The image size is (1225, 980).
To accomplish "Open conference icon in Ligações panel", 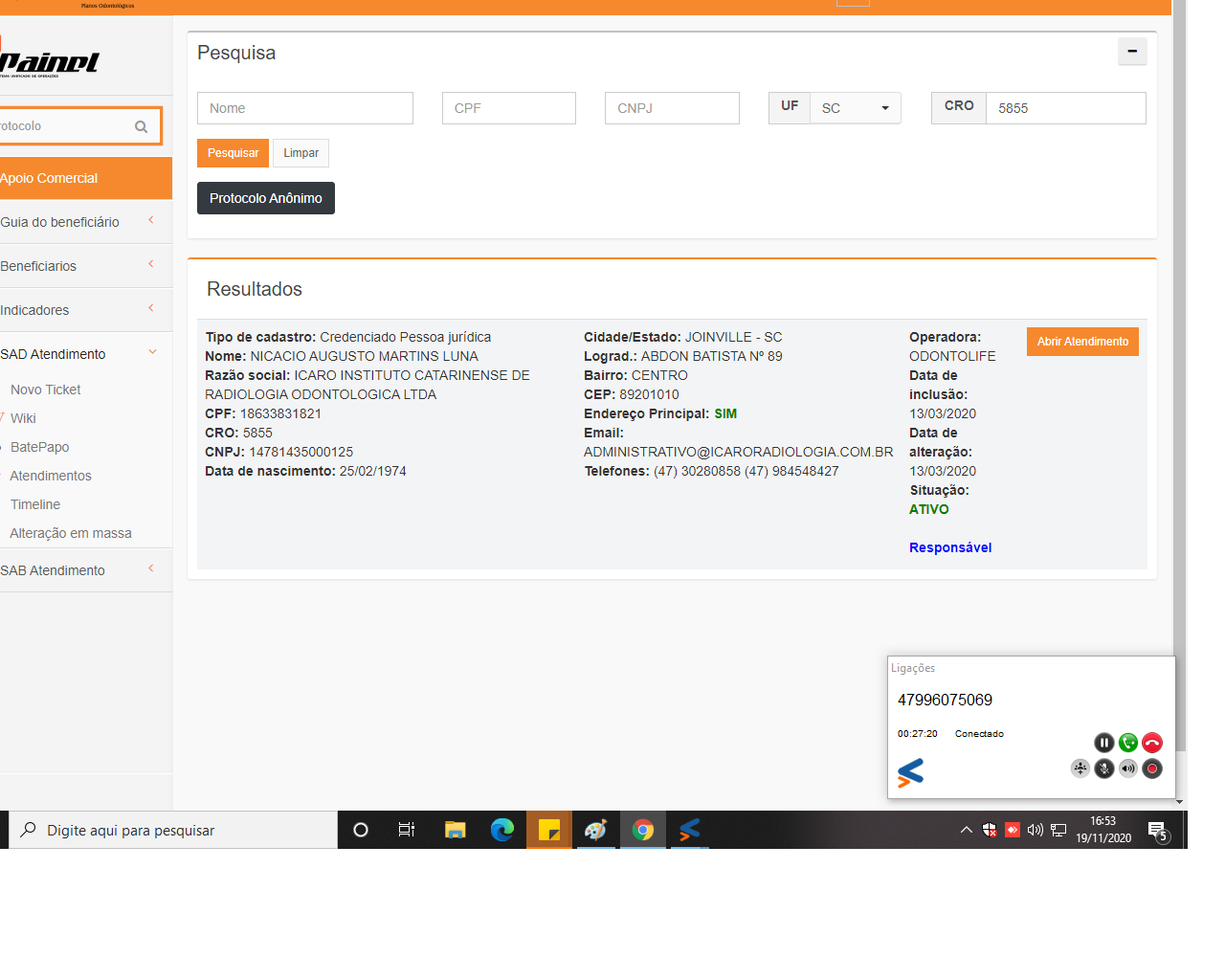I will coord(1080,768).
